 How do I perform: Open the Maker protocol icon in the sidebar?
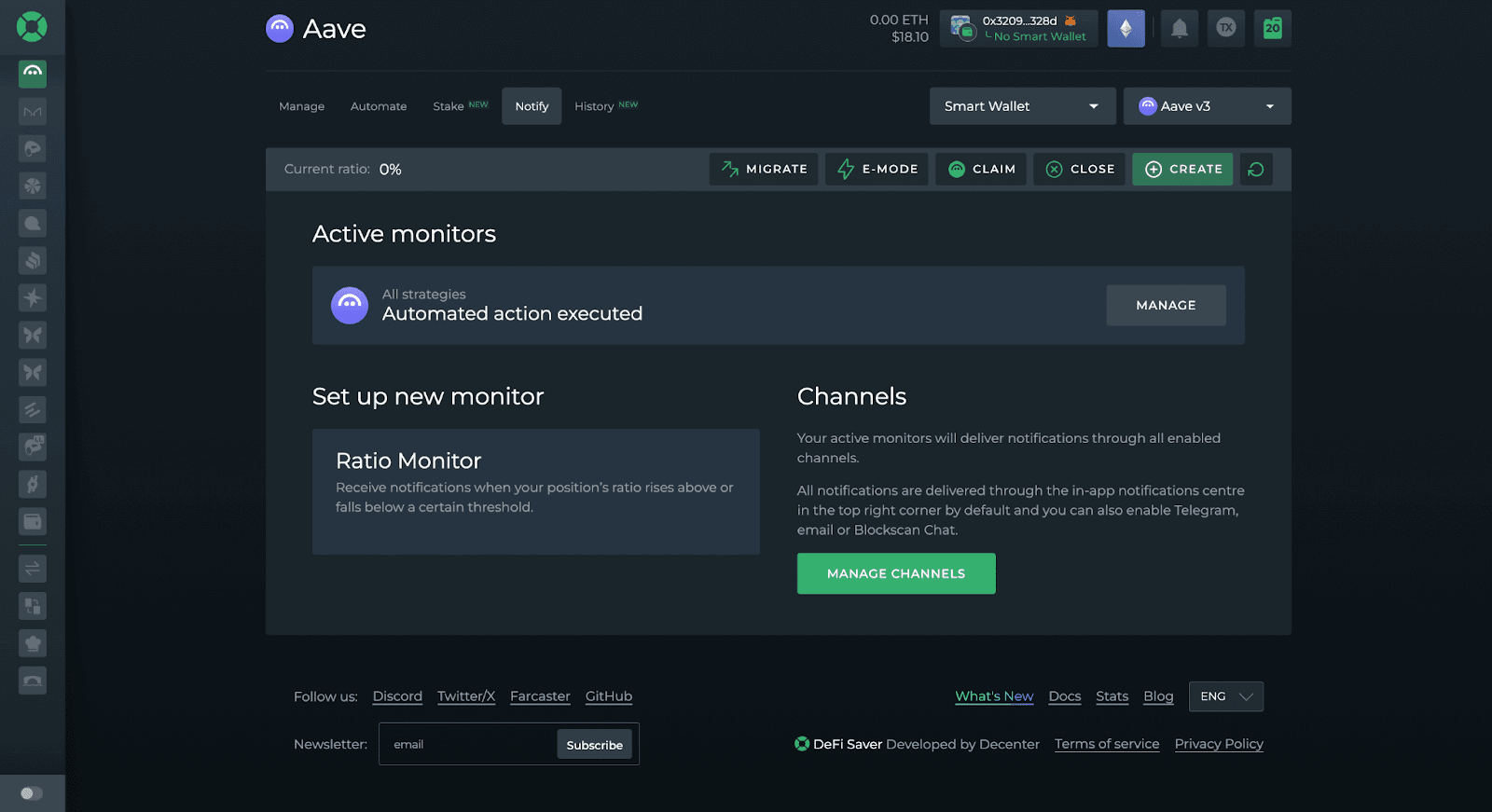click(x=33, y=112)
